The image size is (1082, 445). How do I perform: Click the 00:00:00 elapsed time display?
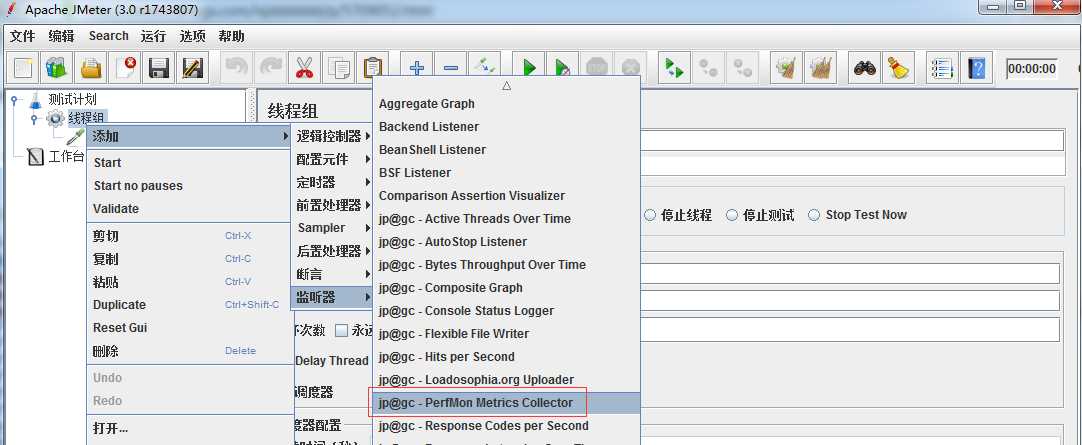click(1032, 68)
